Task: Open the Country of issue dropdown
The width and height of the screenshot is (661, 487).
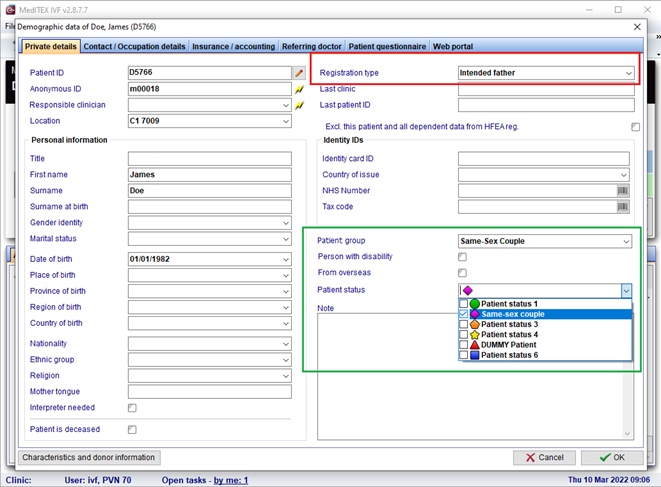Action: tap(623, 175)
